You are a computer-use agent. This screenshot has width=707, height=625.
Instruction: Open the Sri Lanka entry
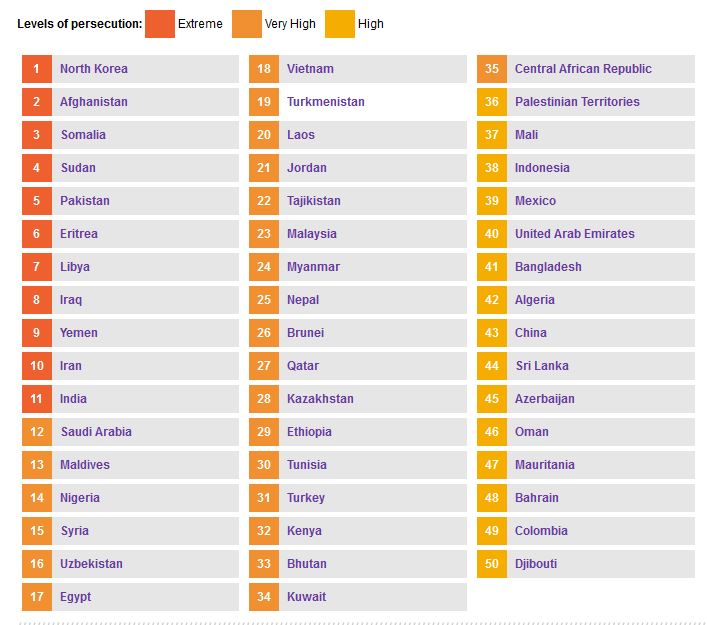coord(542,366)
